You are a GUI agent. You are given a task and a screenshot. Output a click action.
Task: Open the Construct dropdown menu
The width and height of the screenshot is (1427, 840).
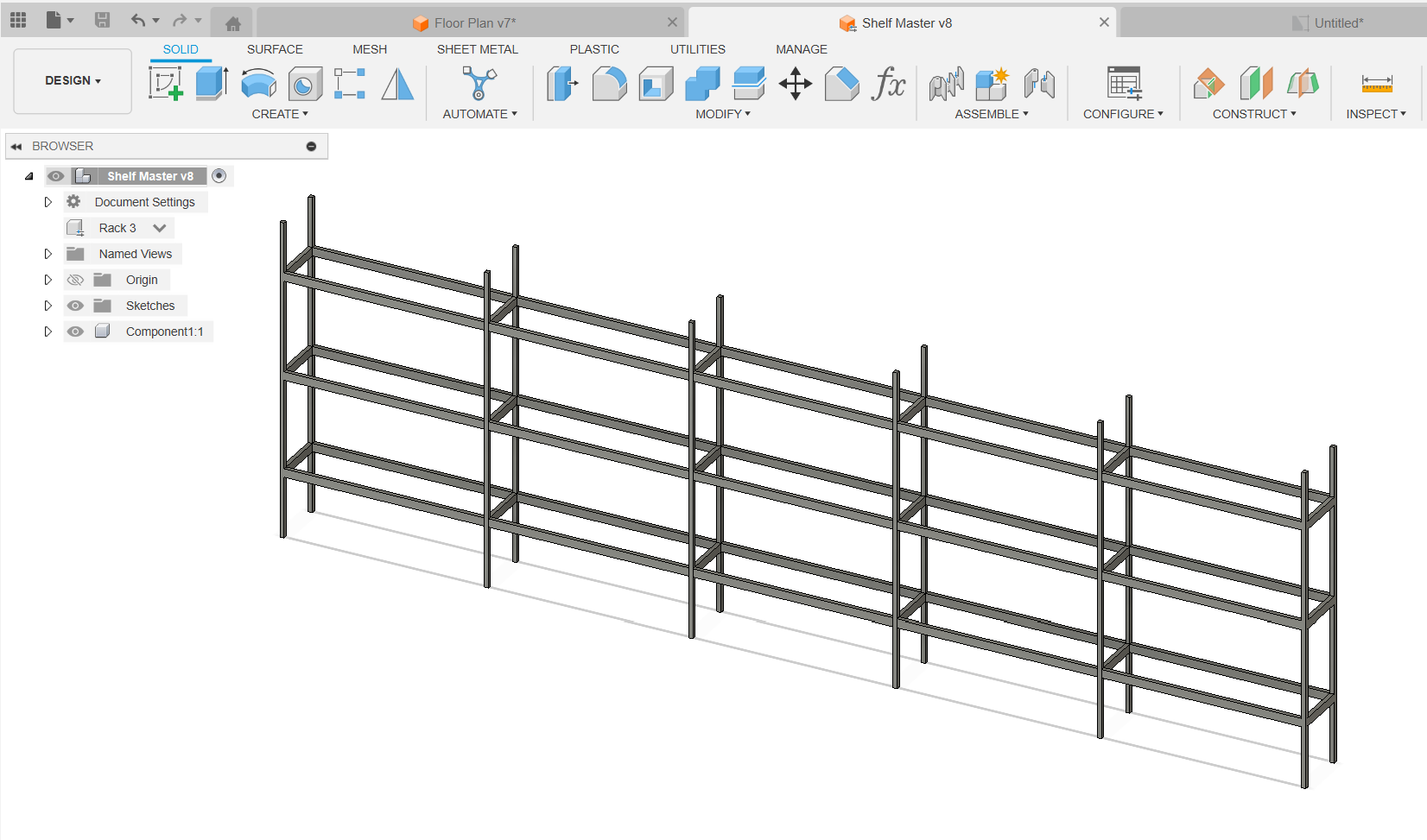(x=1254, y=114)
